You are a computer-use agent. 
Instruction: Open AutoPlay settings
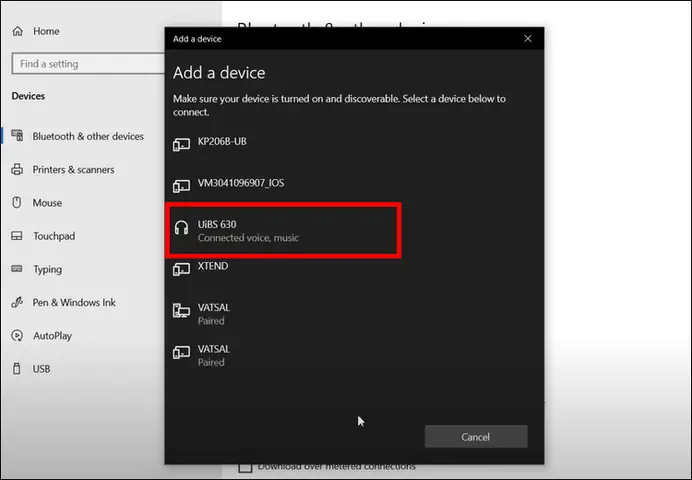click(x=52, y=336)
